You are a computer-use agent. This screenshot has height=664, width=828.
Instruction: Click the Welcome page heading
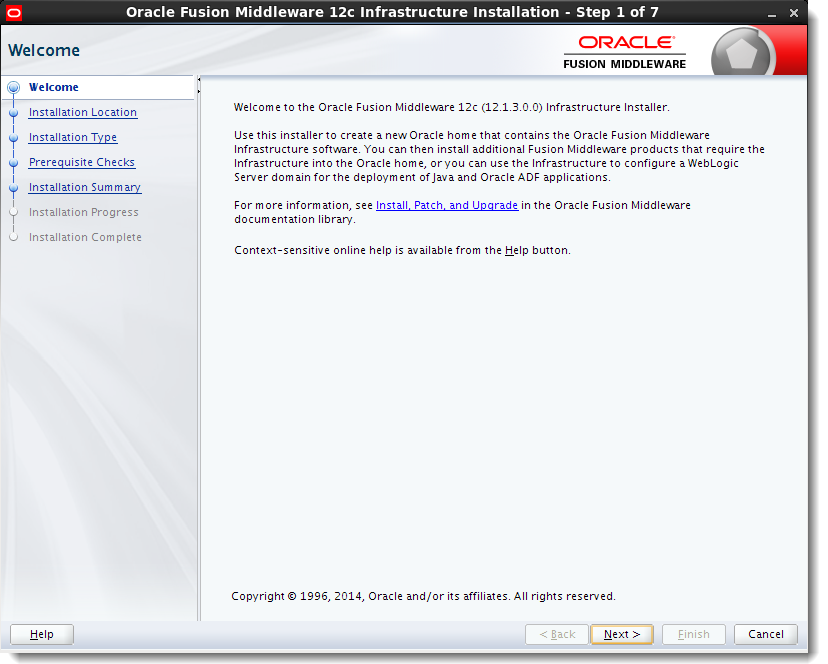pyautogui.click(x=44, y=50)
